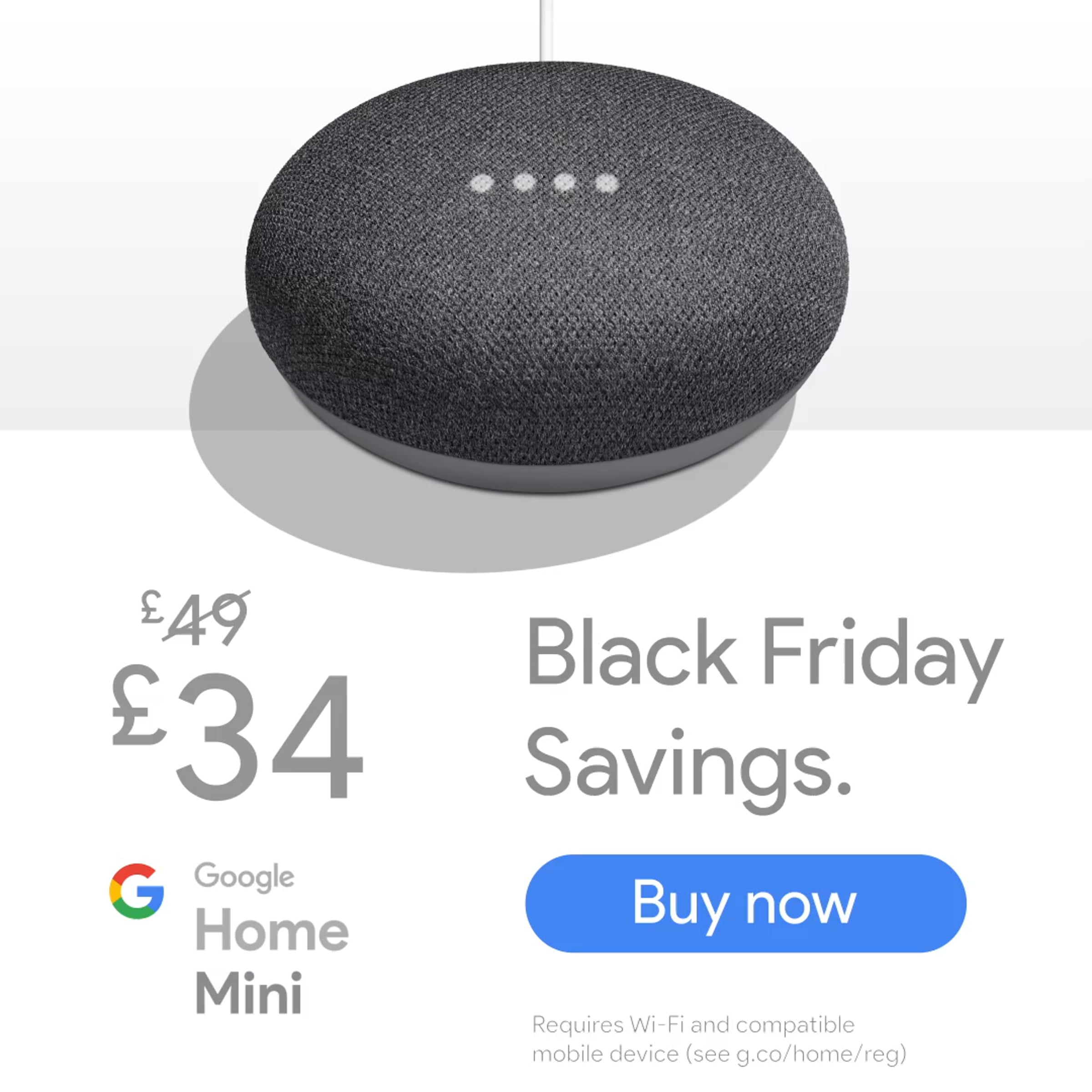Viewport: 1092px width, 1092px height.
Task: Tap the rightmost LED dot on speaker
Action: pos(607,182)
